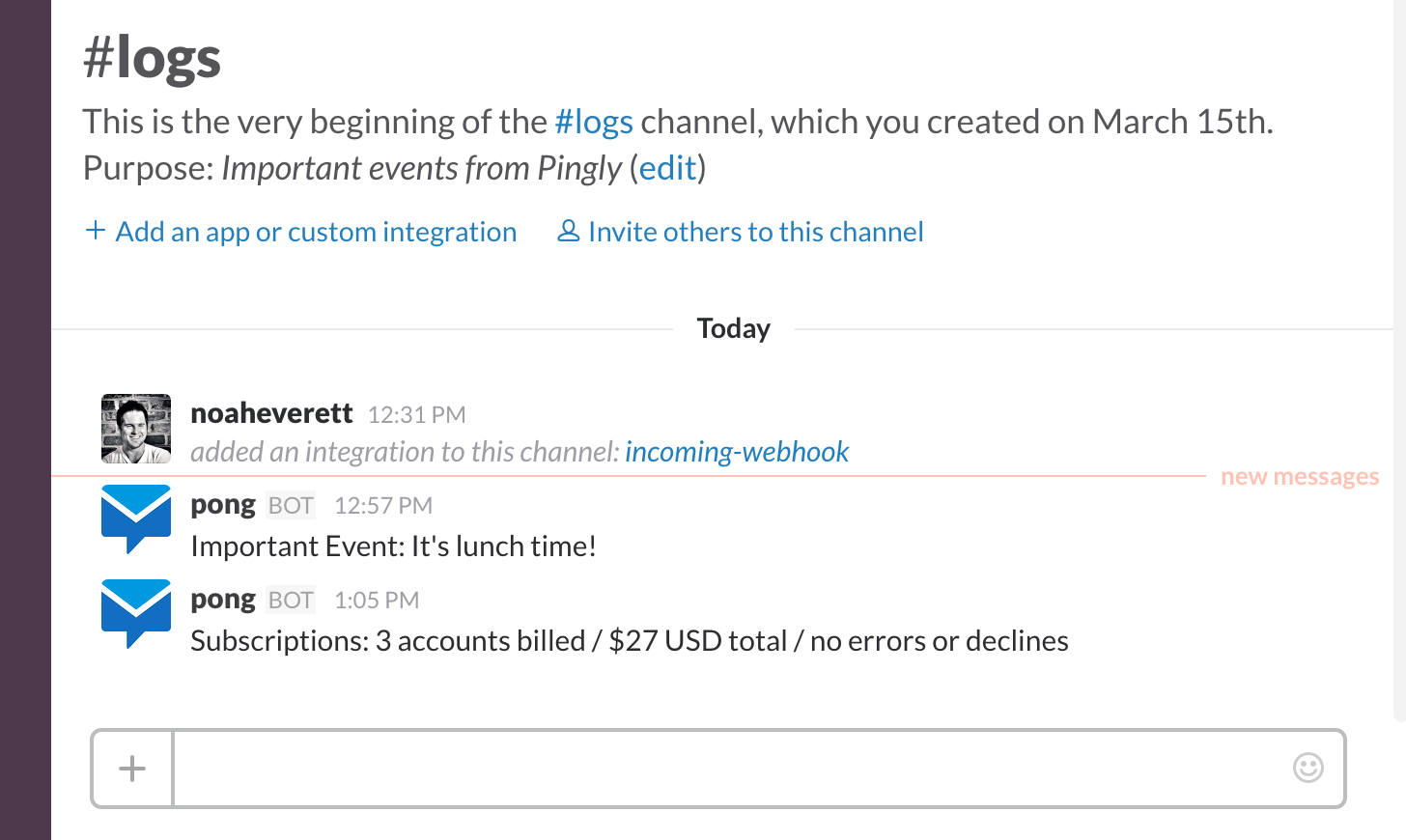Click the 1:05 PM message timestamp

(376, 601)
